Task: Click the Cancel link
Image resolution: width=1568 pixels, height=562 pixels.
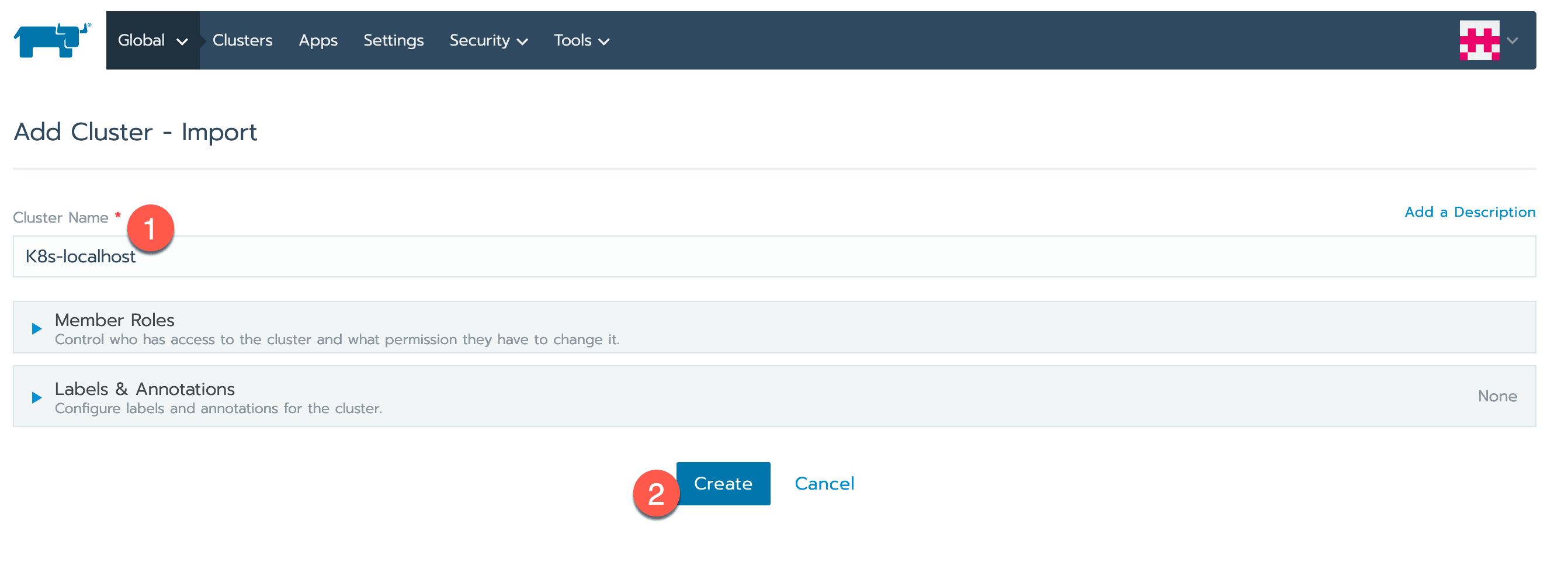Action: tap(824, 484)
